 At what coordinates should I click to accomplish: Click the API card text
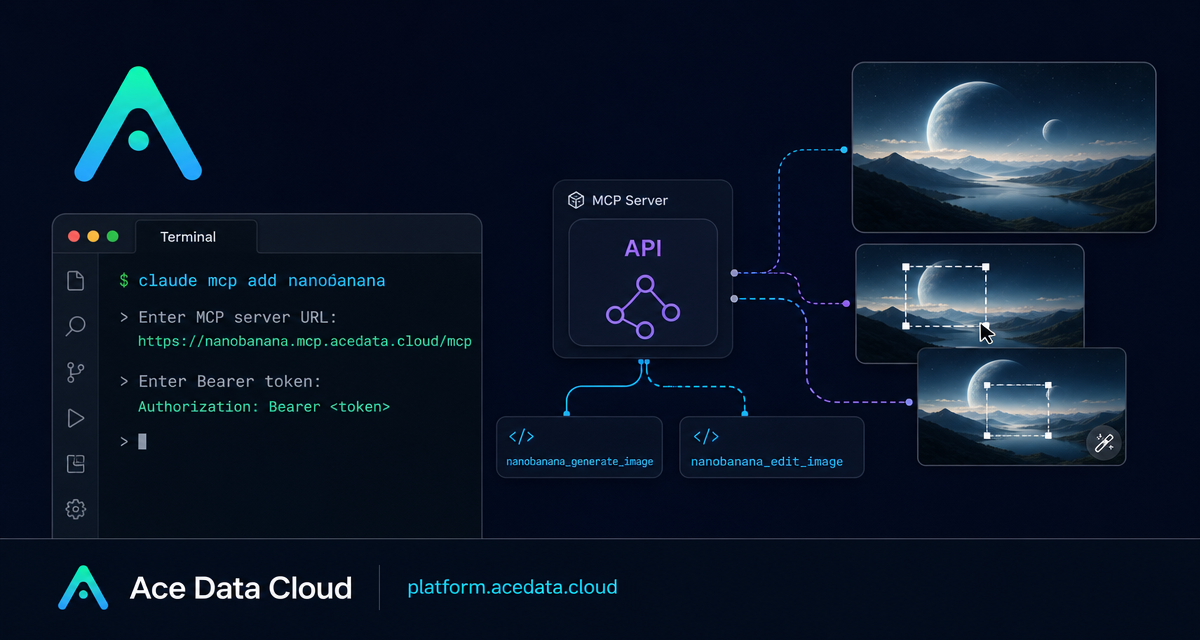pos(643,248)
